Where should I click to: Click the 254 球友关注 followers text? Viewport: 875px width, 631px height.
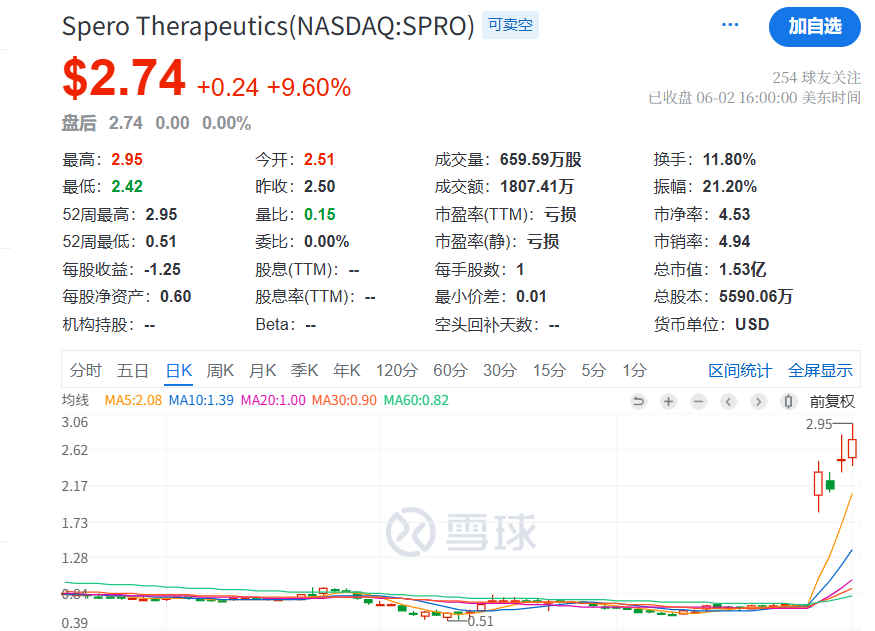tap(816, 78)
